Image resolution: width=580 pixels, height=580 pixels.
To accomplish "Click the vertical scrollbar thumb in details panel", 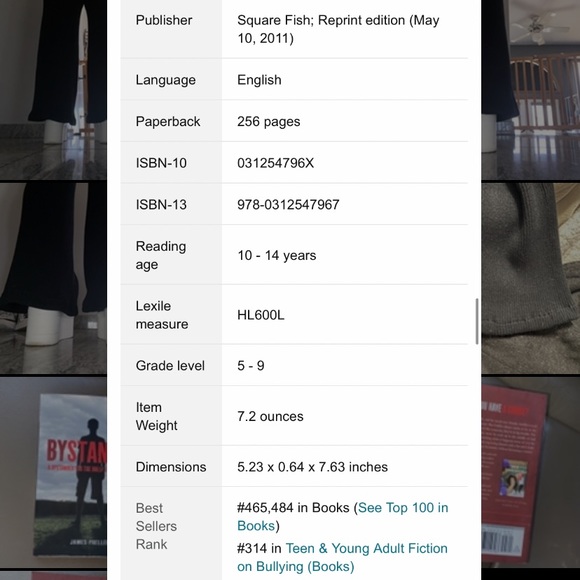I will [477, 321].
